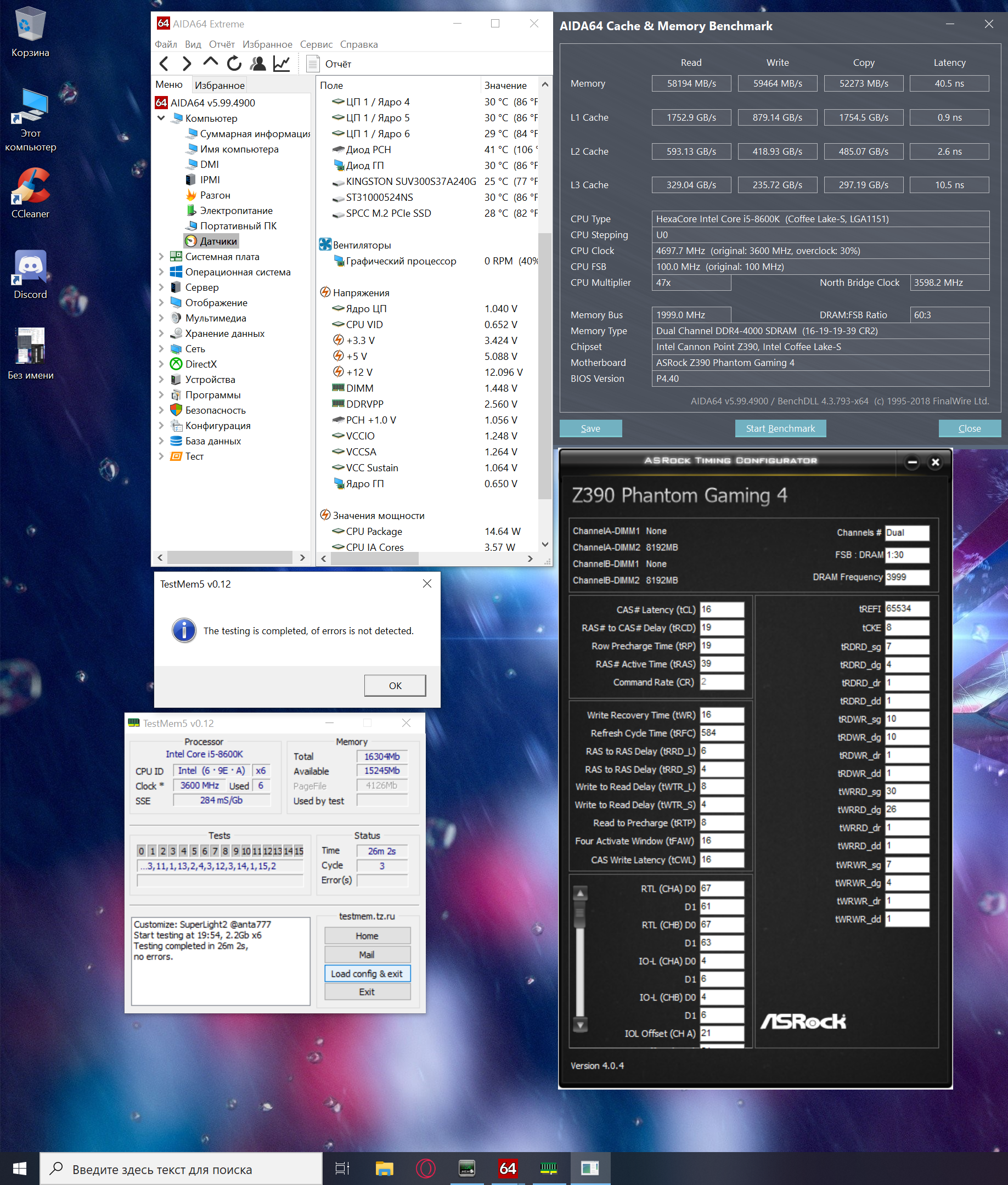Open Opera browser from the taskbar
Image resolution: width=1008 pixels, height=1185 pixels.
coord(426,1169)
